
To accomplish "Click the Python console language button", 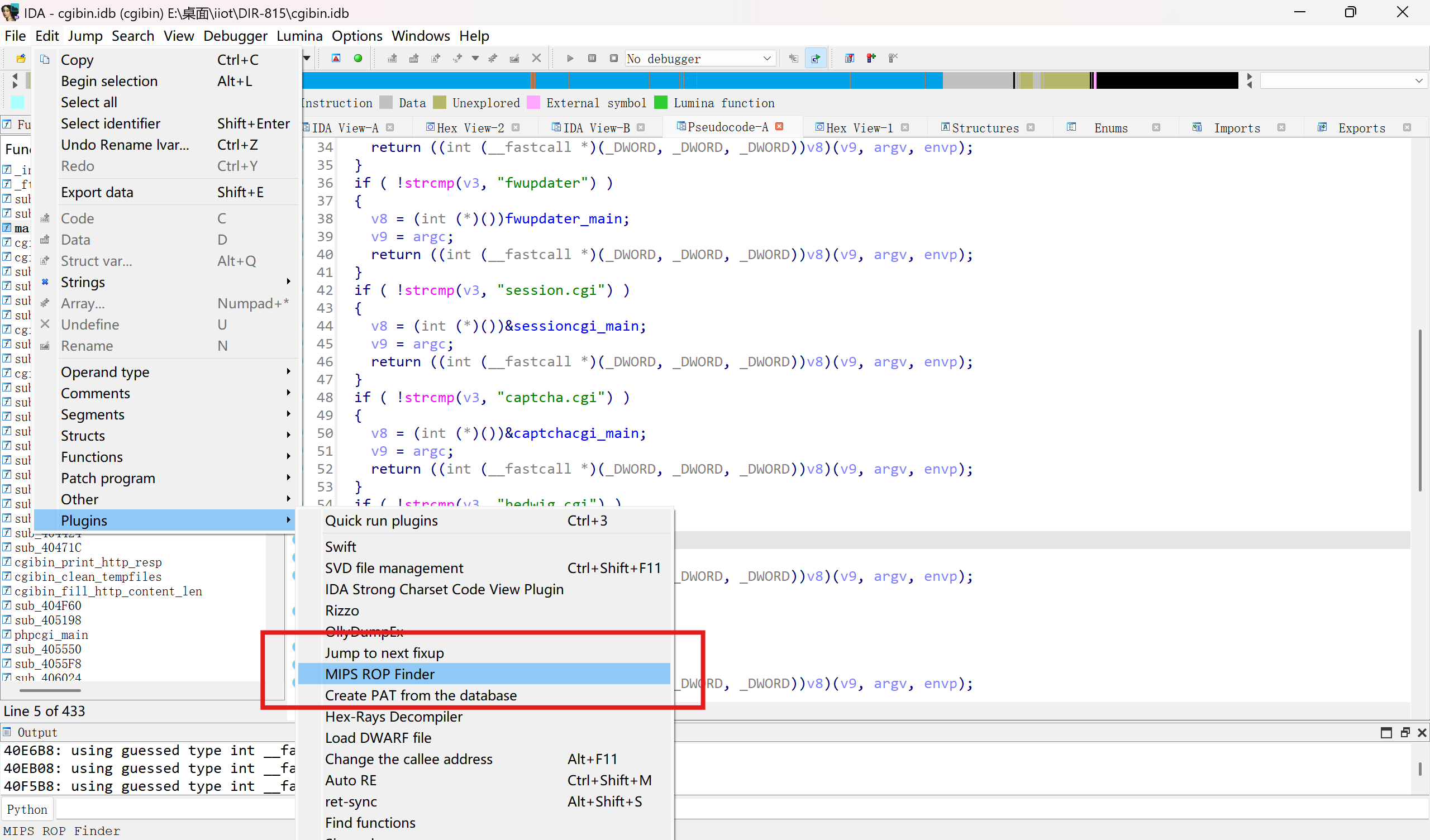I will tap(27, 809).
